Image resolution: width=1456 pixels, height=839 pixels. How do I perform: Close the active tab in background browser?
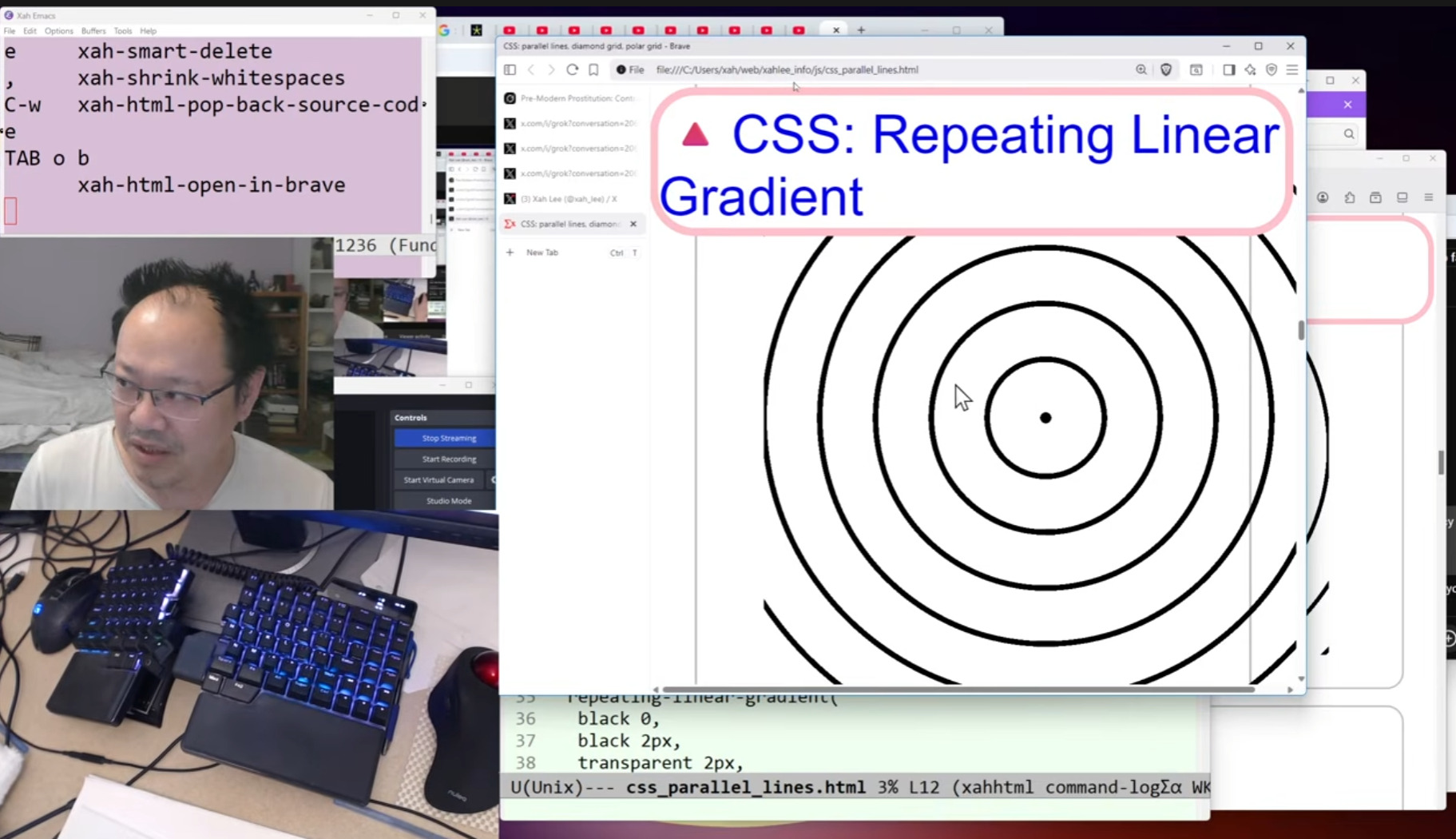[x=836, y=30]
